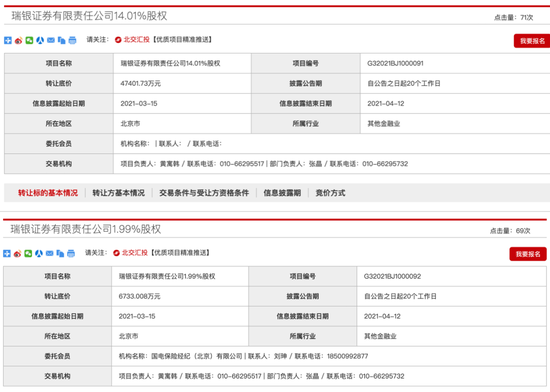The image size is (550, 392).
Task: Copy the link of the 14.01% listing
Action: [x=61, y=40]
